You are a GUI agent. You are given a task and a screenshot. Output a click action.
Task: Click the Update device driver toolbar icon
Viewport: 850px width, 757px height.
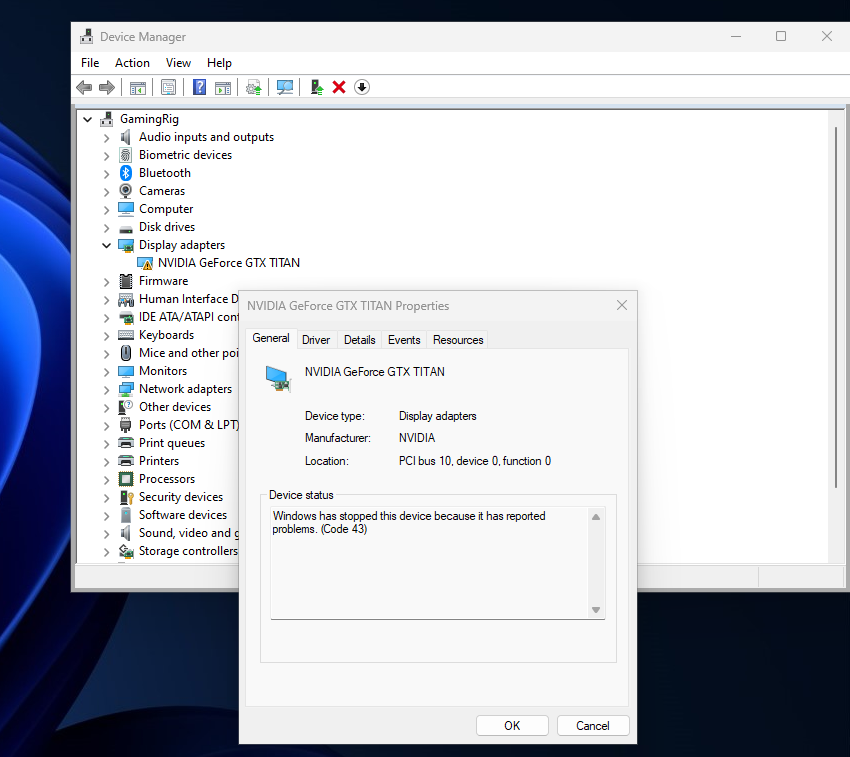pos(317,87)
